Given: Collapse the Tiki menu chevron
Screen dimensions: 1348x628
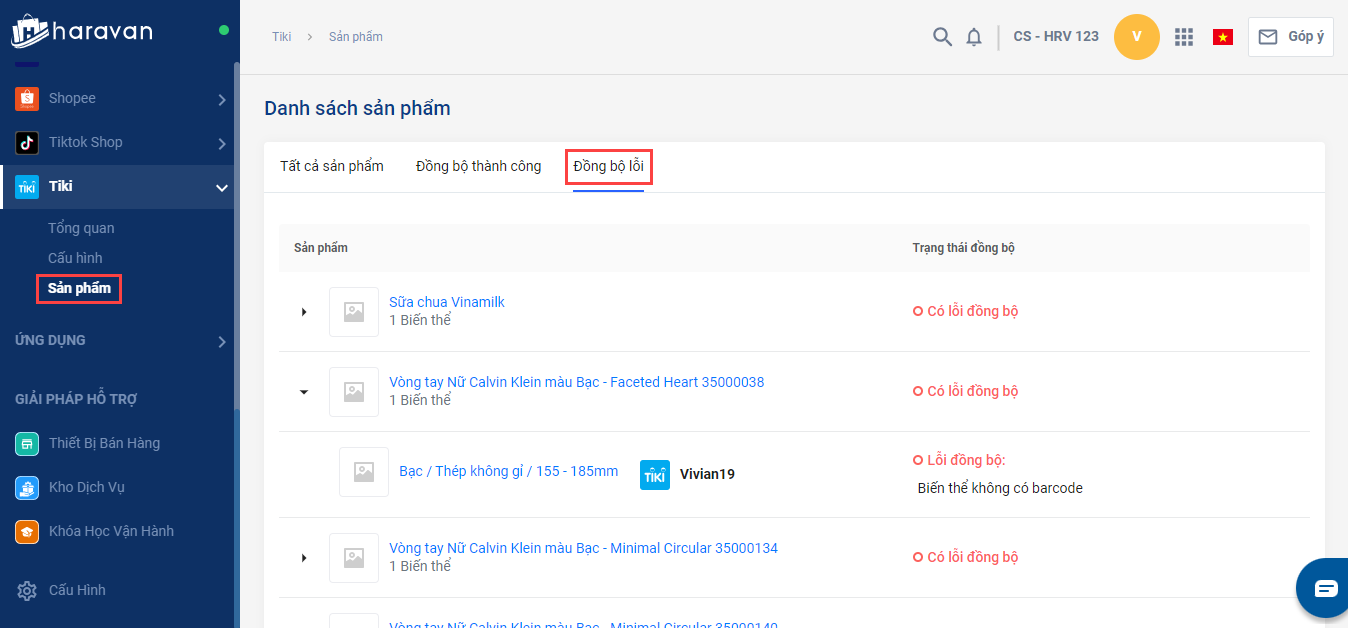Looking at the screenshot, I should click(221, 187).
